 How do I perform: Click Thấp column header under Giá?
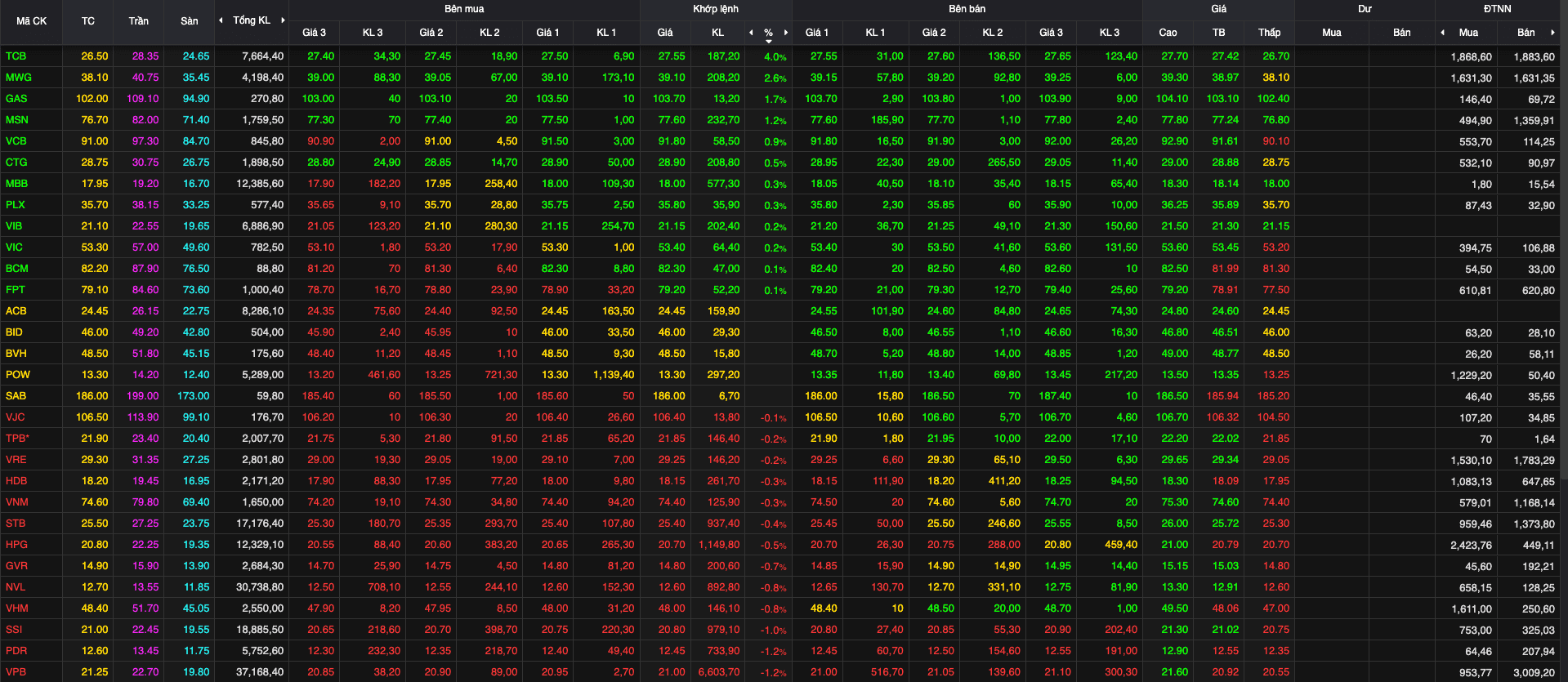click(1270, 33)
